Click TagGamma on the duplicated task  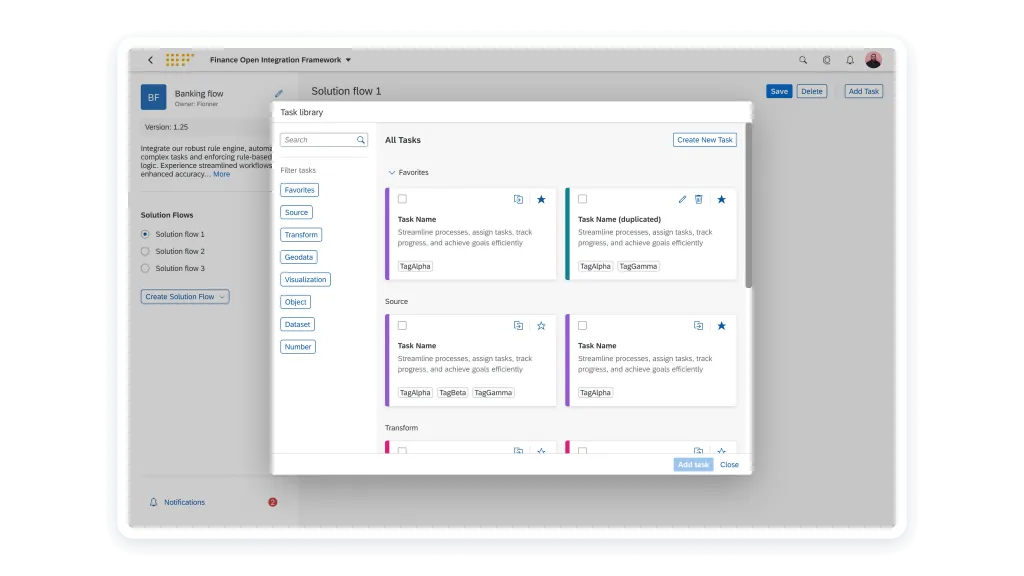click(638, 266)
